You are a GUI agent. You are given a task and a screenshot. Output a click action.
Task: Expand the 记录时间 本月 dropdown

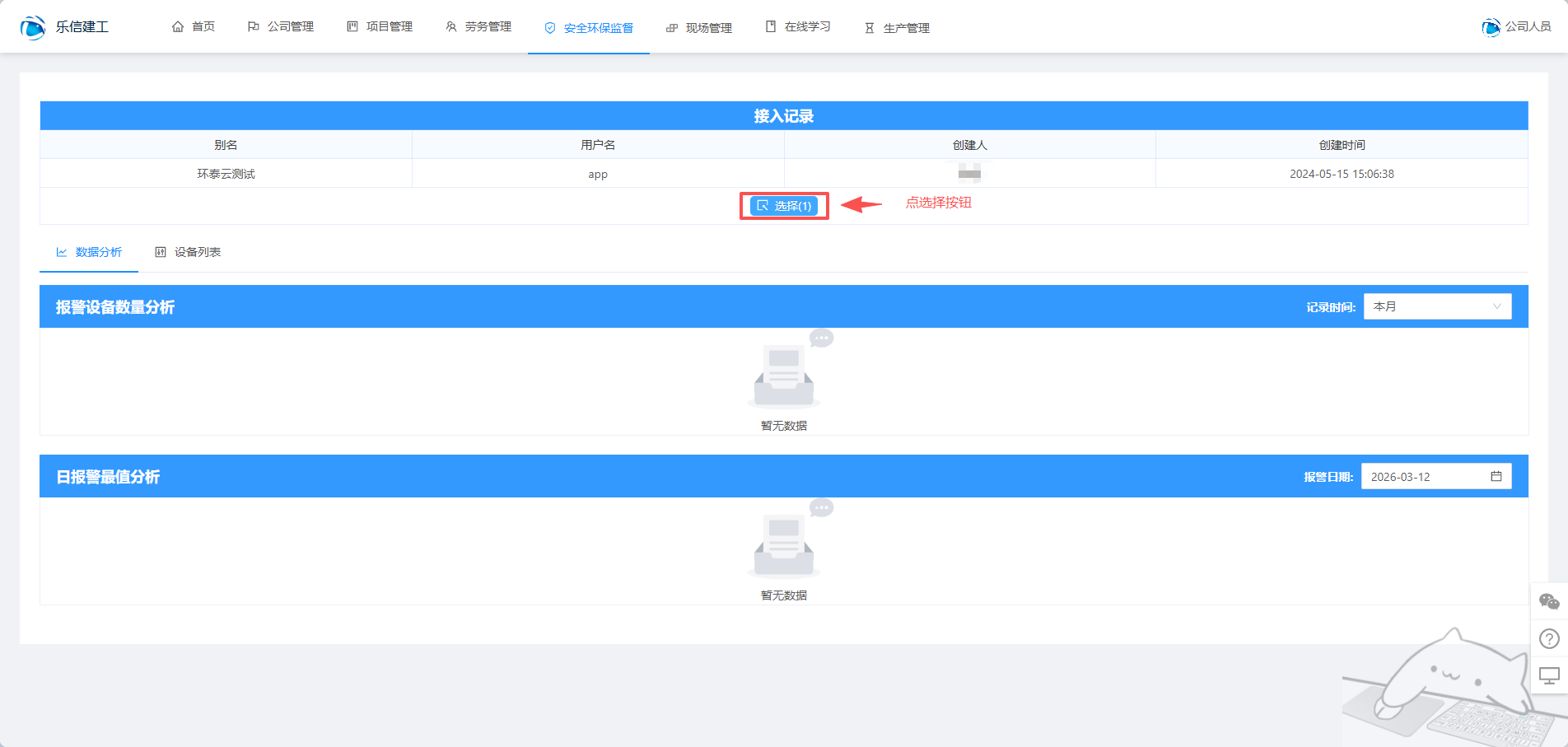pyautogui.click(x=1436, y=306)
